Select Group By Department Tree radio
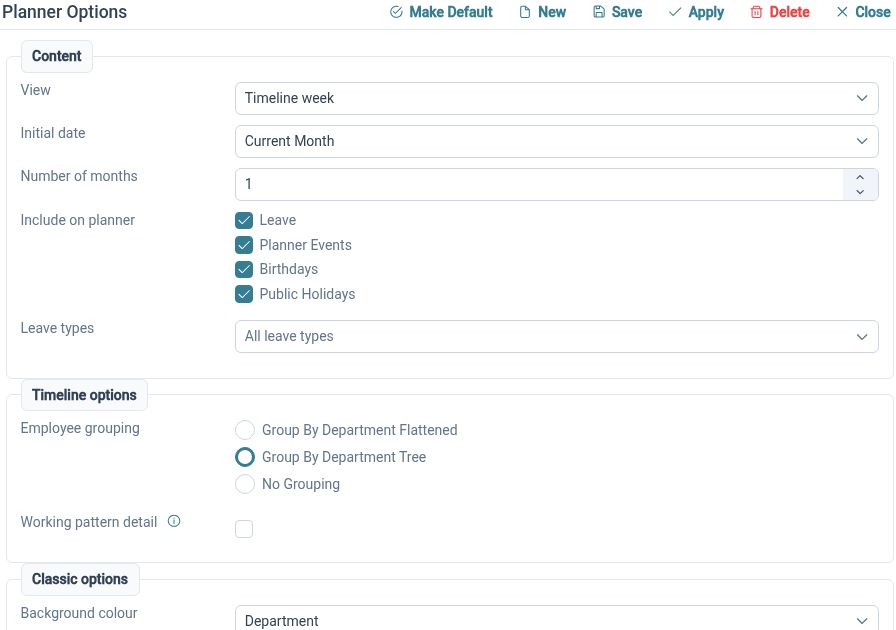896x630 pixels. point(245,457)
